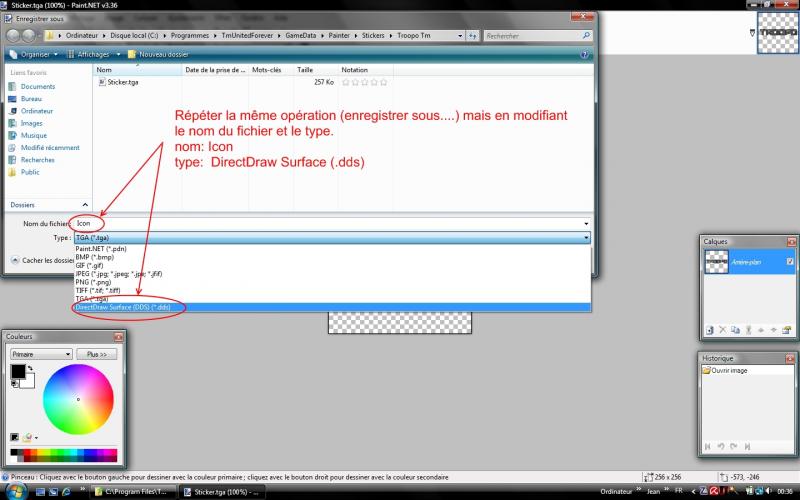Click GameData in address breadcrumb

(x=301, y=36)
